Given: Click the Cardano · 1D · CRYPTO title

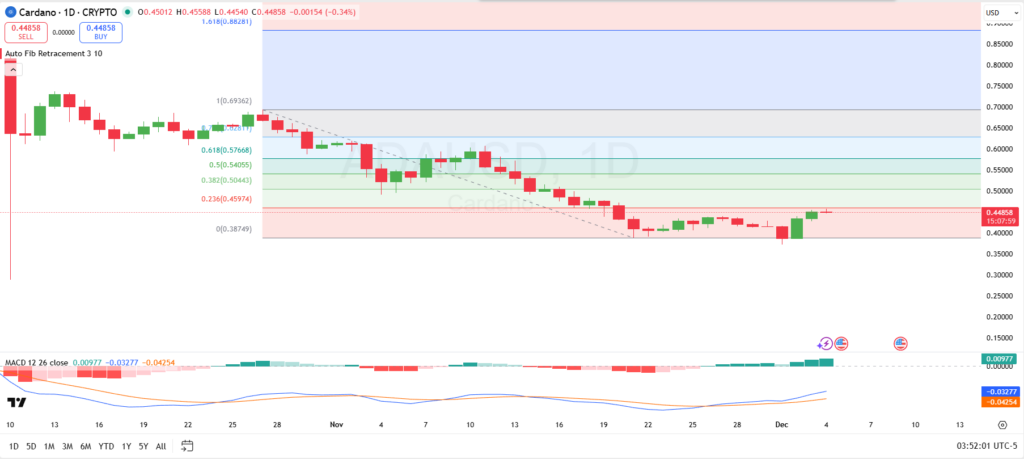Looking at the screenshot, I should 67,12.
